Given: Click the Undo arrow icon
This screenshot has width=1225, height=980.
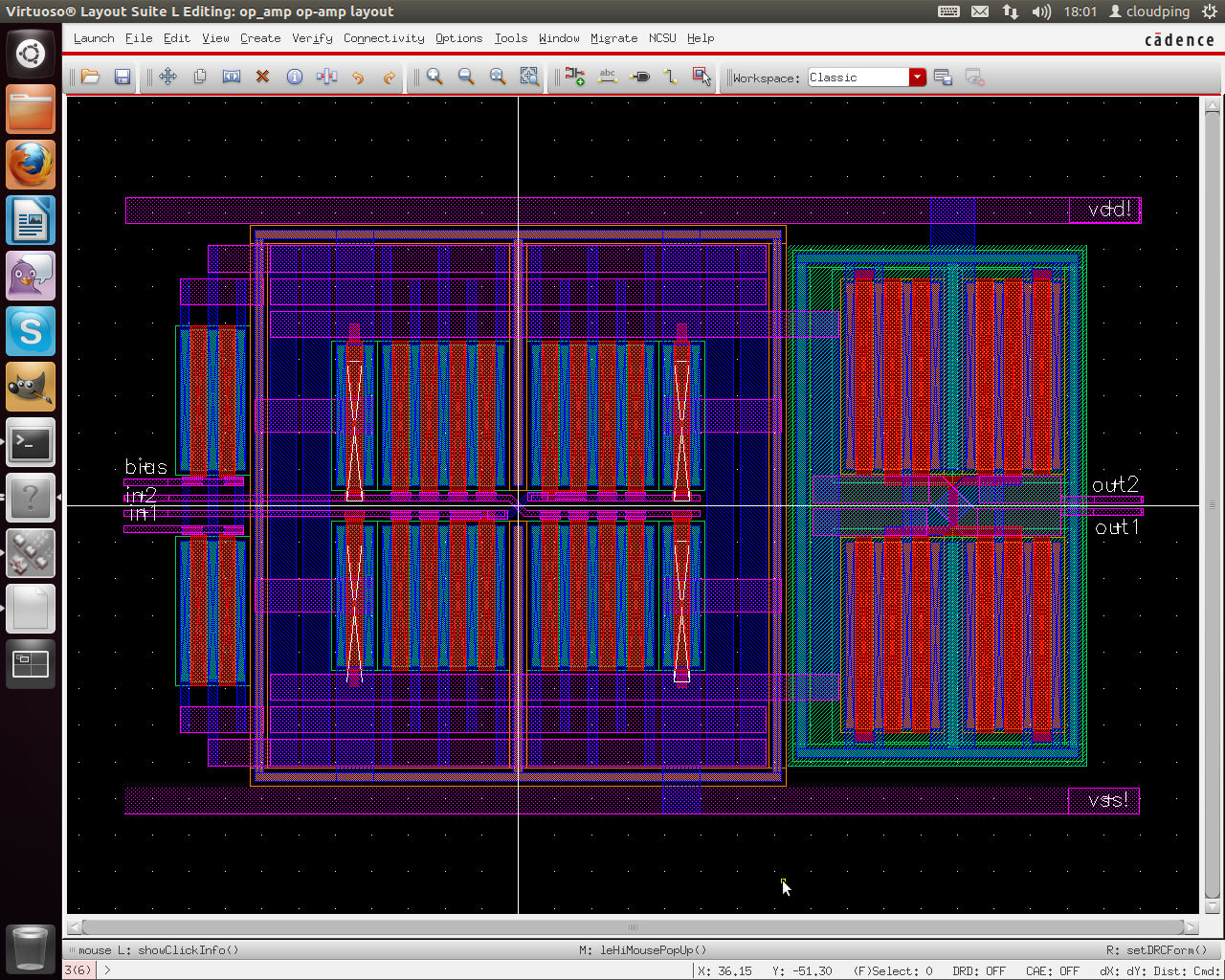Looking at the screenshot, I should [x=358, y=77].
